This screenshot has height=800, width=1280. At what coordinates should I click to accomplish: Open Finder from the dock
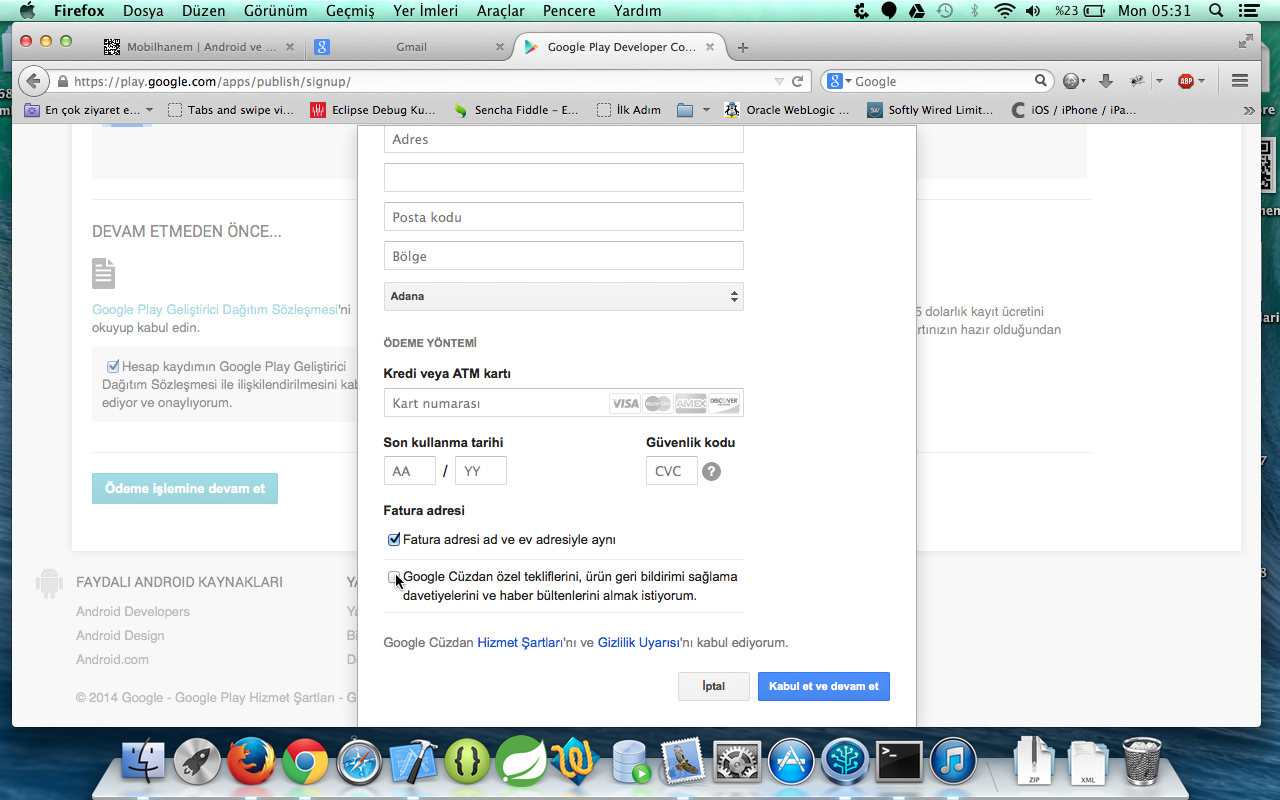pos(144,763)
